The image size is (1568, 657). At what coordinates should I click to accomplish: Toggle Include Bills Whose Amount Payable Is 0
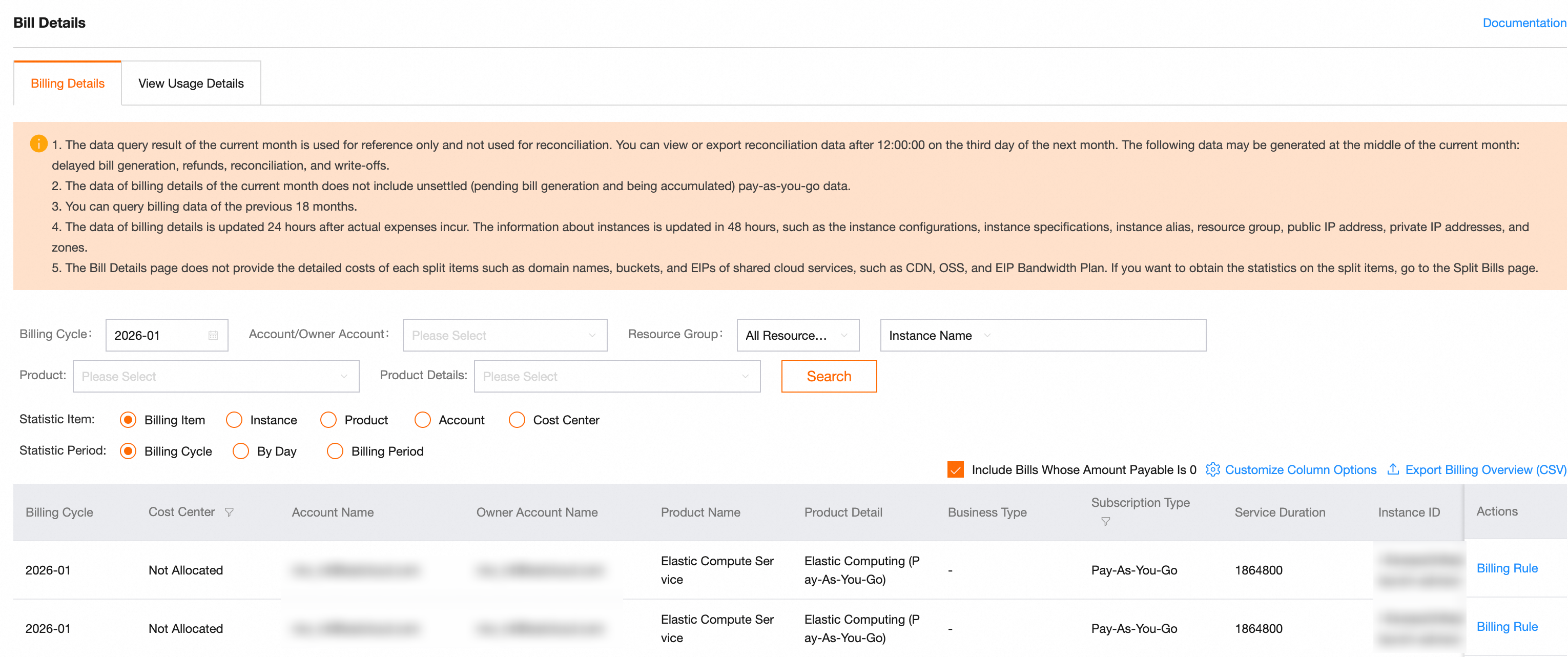pos(956,469)
